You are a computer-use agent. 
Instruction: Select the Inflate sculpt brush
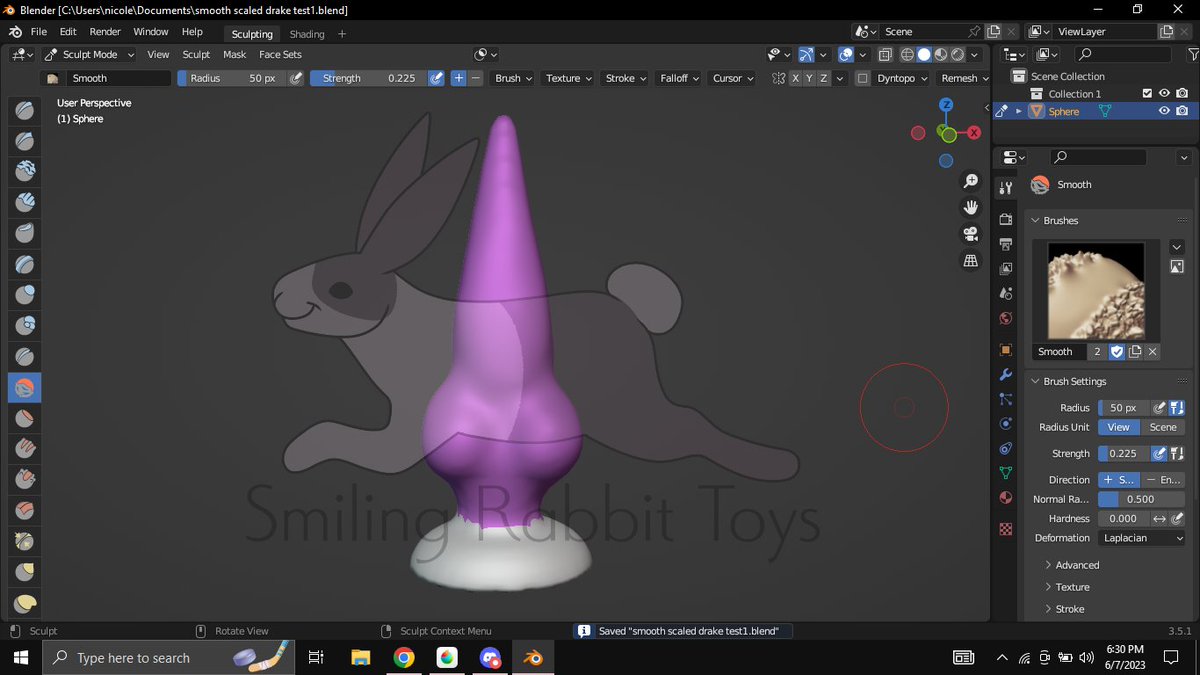click(24, 294)
